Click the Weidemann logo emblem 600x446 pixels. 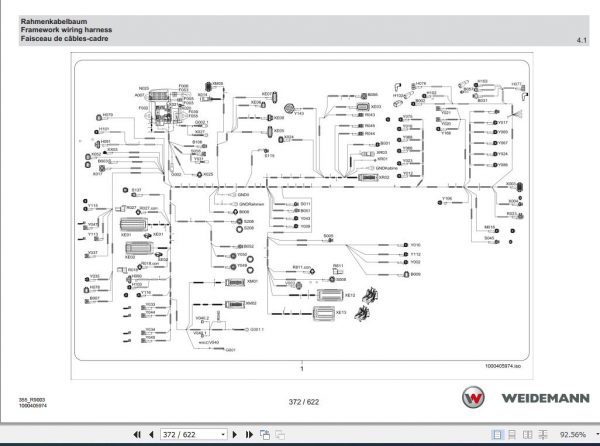473,397
